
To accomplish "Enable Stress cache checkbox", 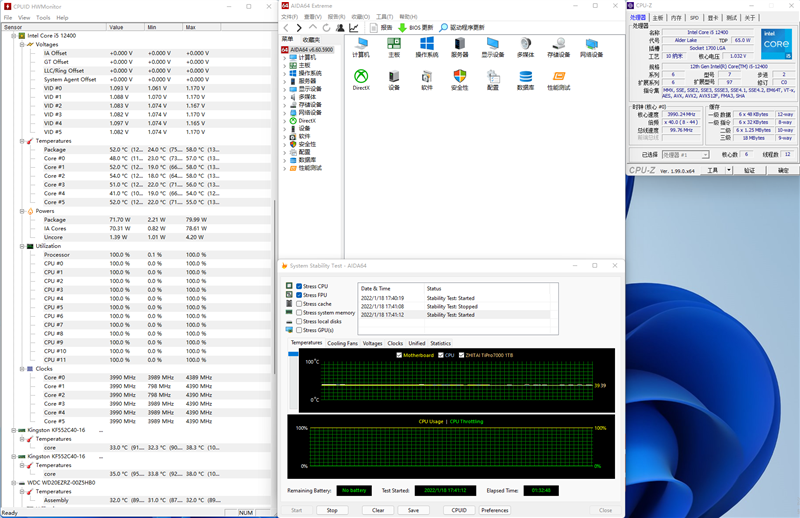I will point(299,304).
